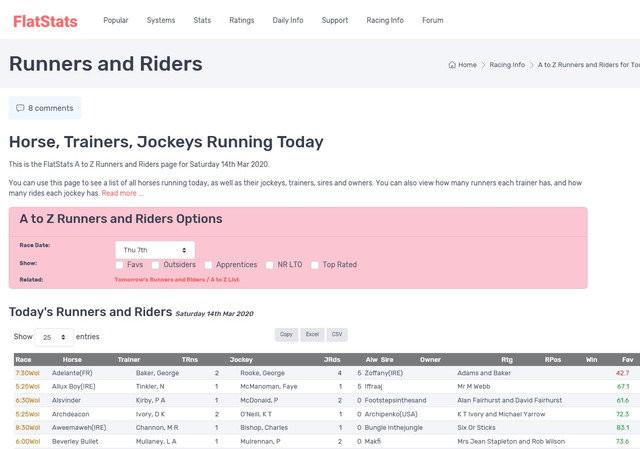Click the Copy button
This screenshot has height=449, width=640.
click(286, 334)
